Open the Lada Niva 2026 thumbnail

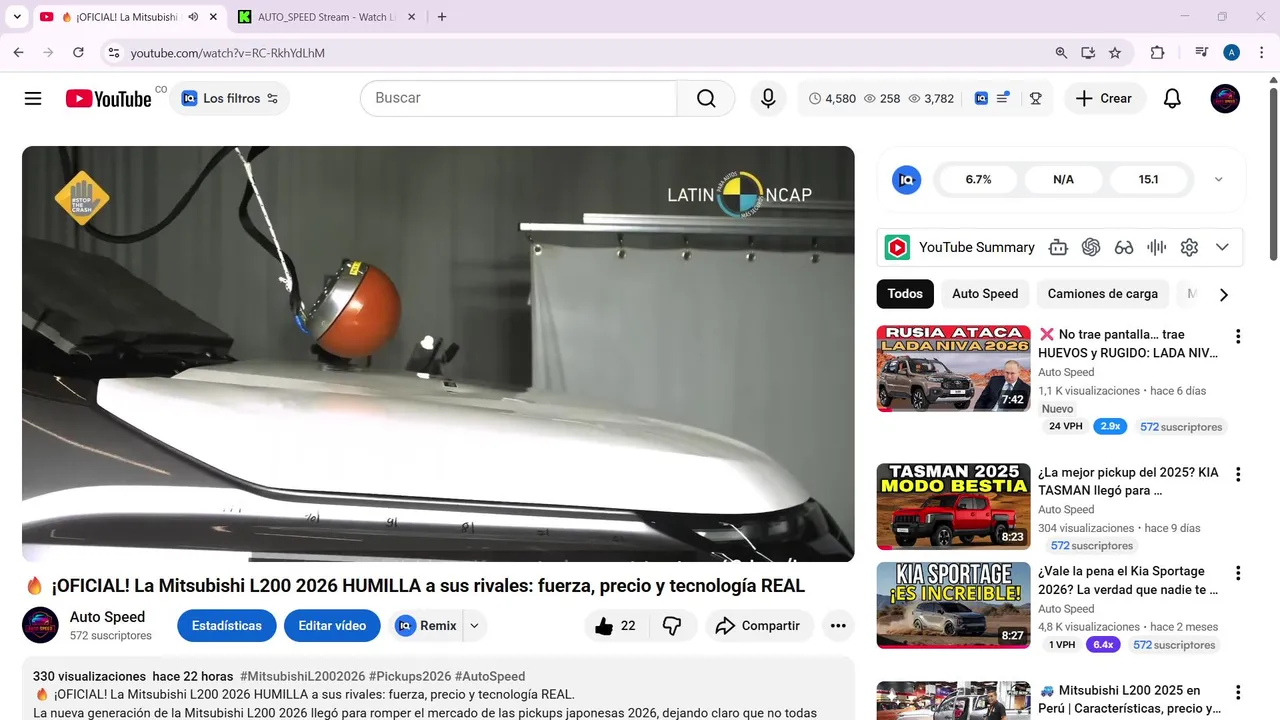953,368
